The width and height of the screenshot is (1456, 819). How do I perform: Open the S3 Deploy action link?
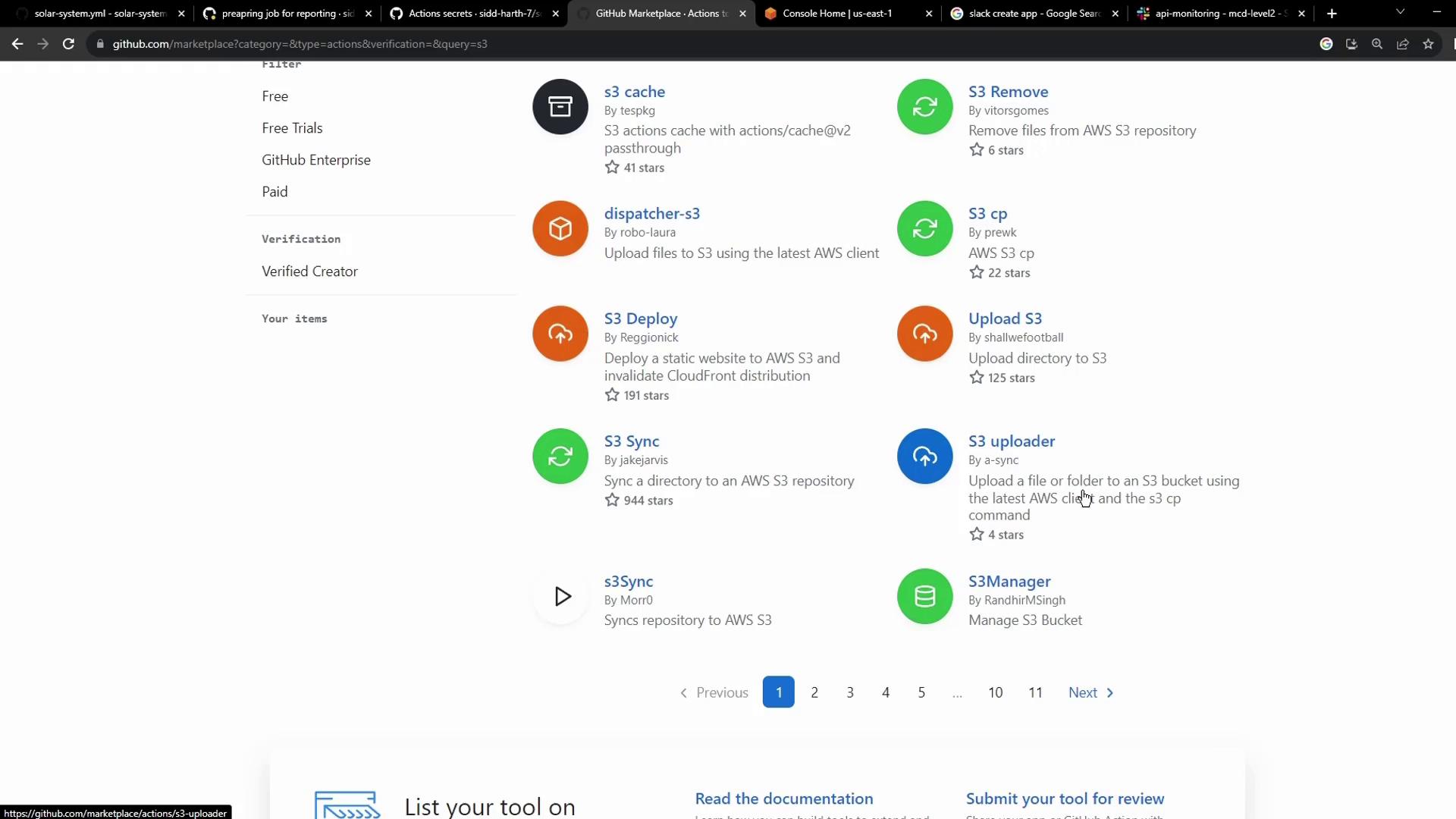click(640, 318)
